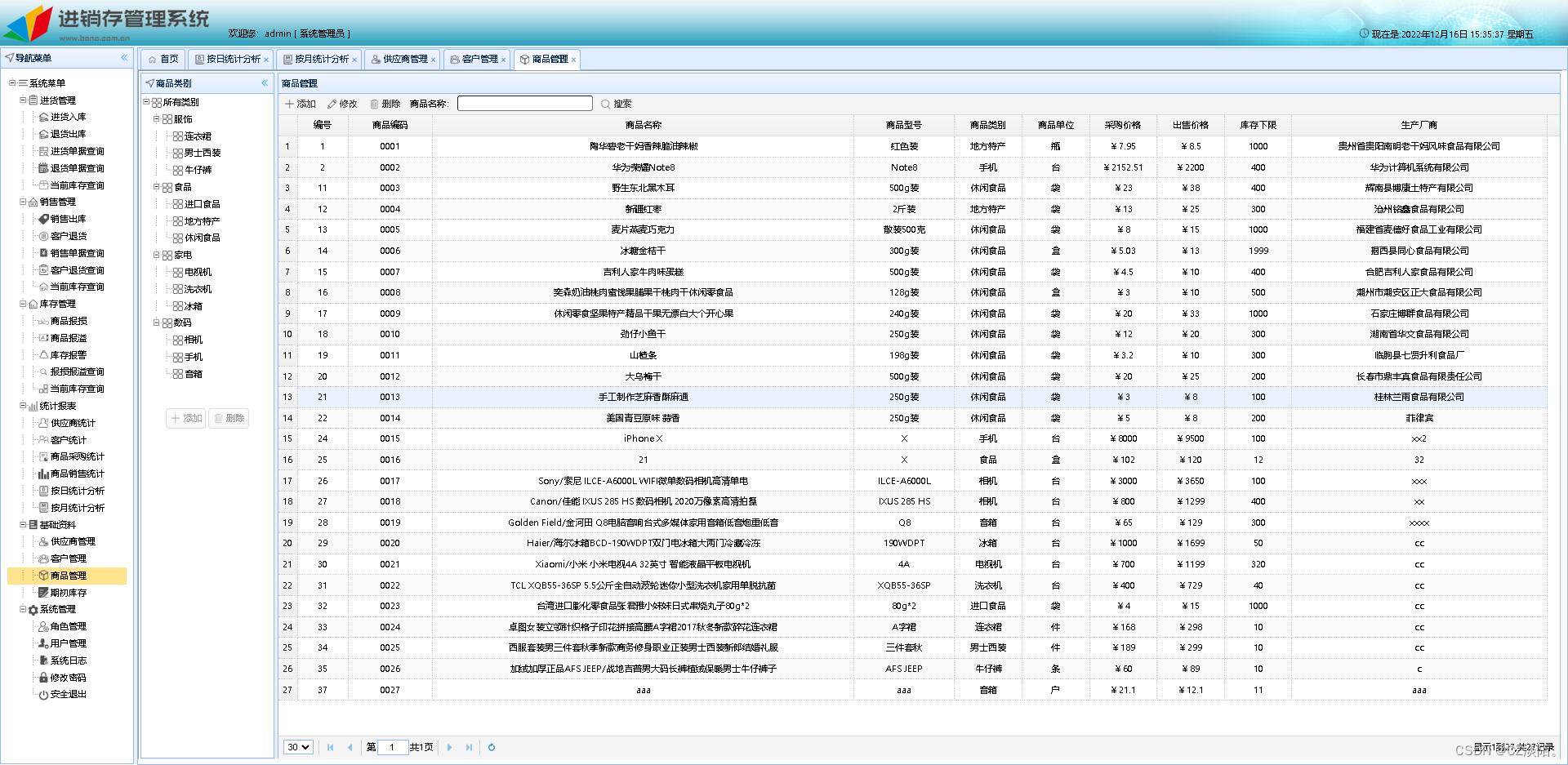
Task: Click 添加 in the product toolbar
Action: 301,104
